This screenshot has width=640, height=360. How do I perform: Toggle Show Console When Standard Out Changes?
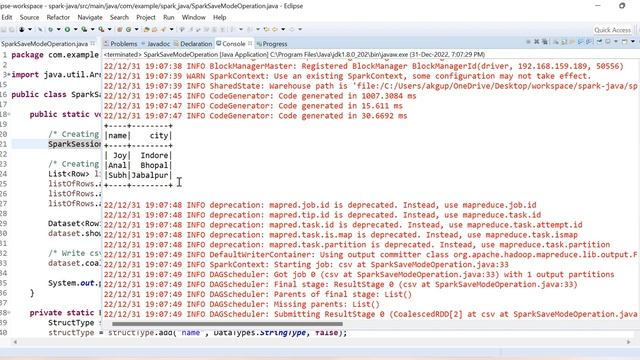(580, 42)
